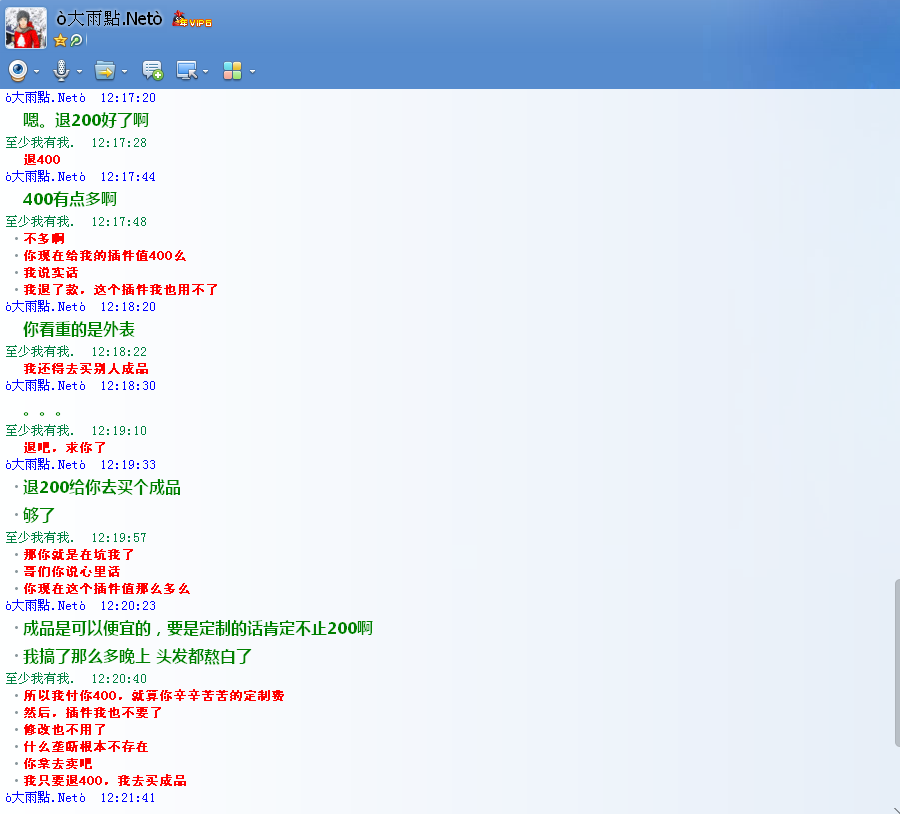The width and height of the screenshot is (900, 814).
Task: Click the message 退200给你去买个成品
Action: [x=102, y=487]
